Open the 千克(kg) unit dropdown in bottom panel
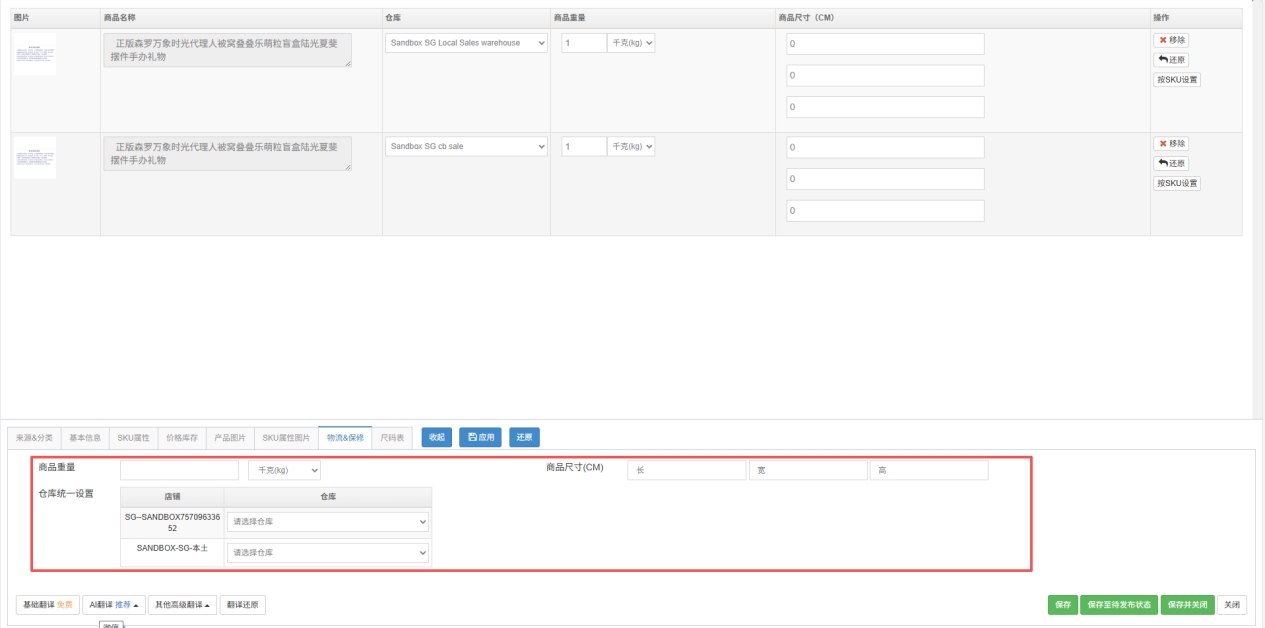Viewport: 1265px width, 628px height. [x=284, y=470]
